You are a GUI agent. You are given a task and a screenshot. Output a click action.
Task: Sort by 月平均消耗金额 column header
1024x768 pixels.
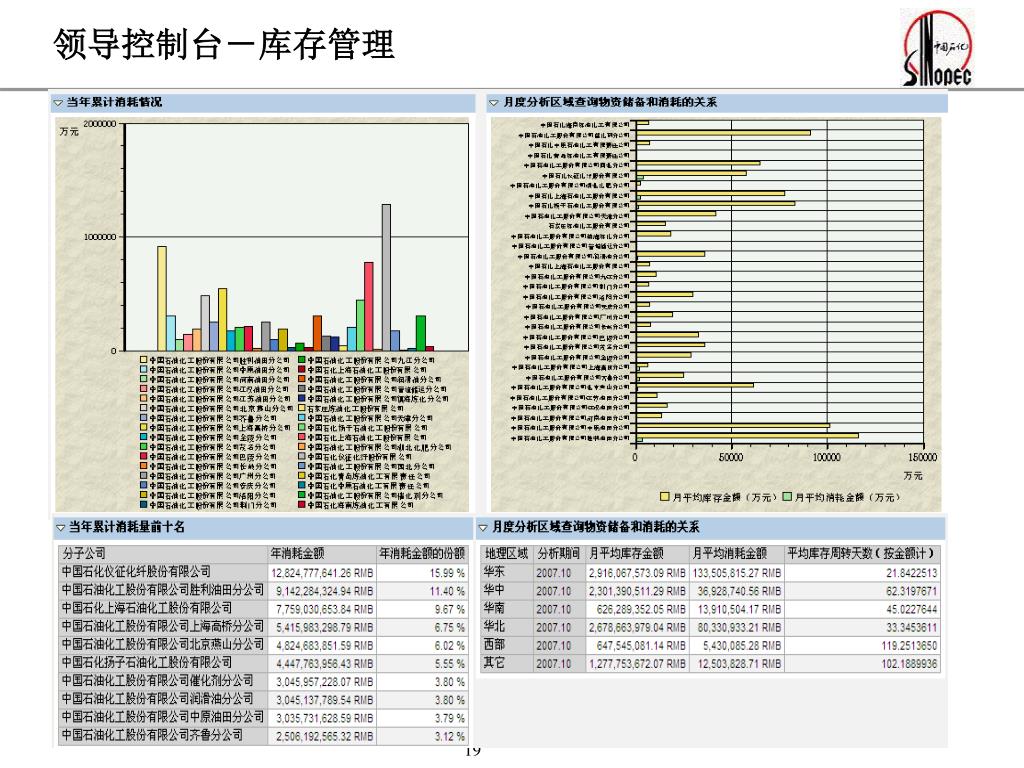pos(737,554)
